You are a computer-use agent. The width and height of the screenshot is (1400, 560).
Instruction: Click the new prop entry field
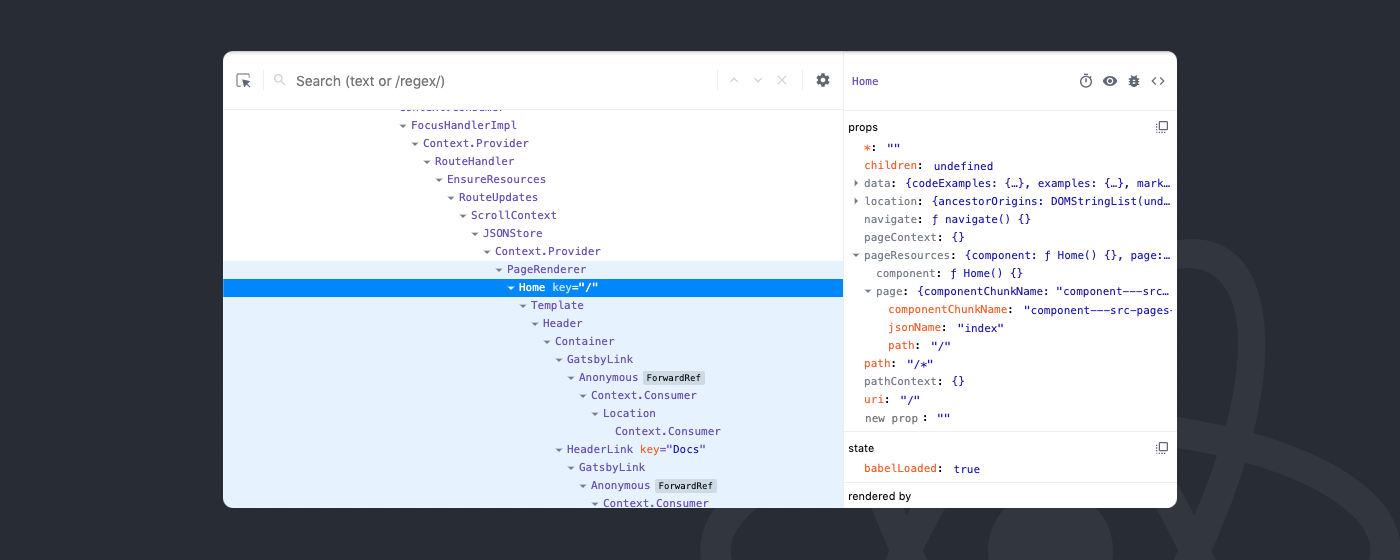(889, 418)
